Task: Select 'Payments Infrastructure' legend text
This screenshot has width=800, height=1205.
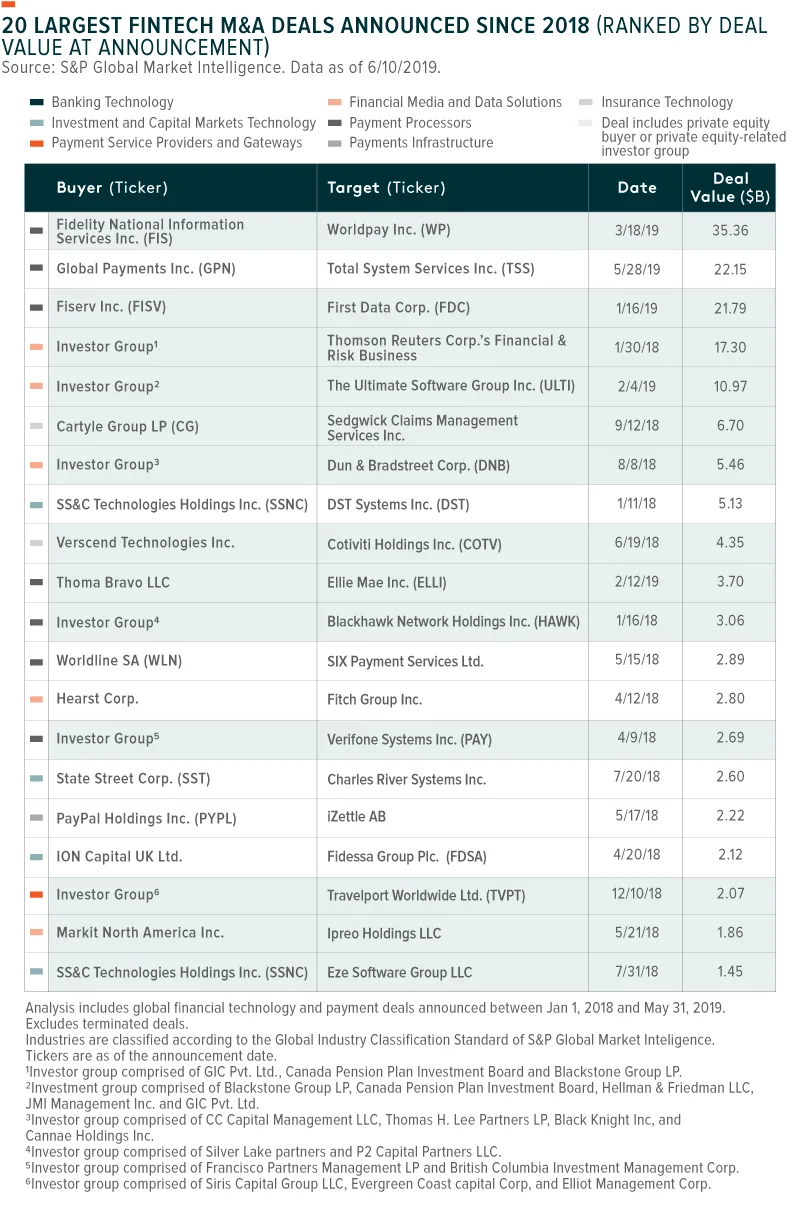Action: [x=421, y=143]
